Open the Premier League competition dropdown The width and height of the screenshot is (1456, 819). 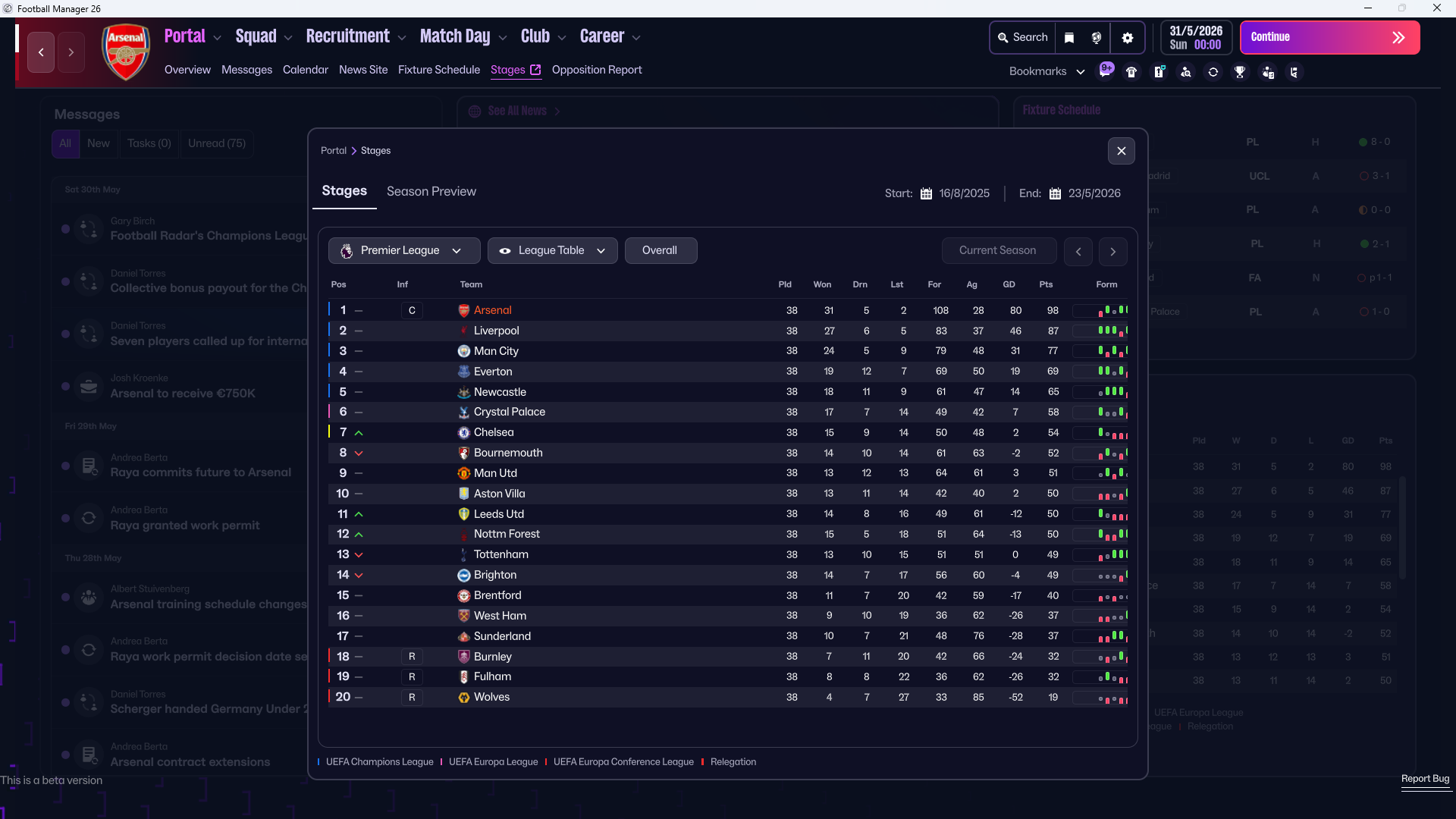[x=403, y=250]
